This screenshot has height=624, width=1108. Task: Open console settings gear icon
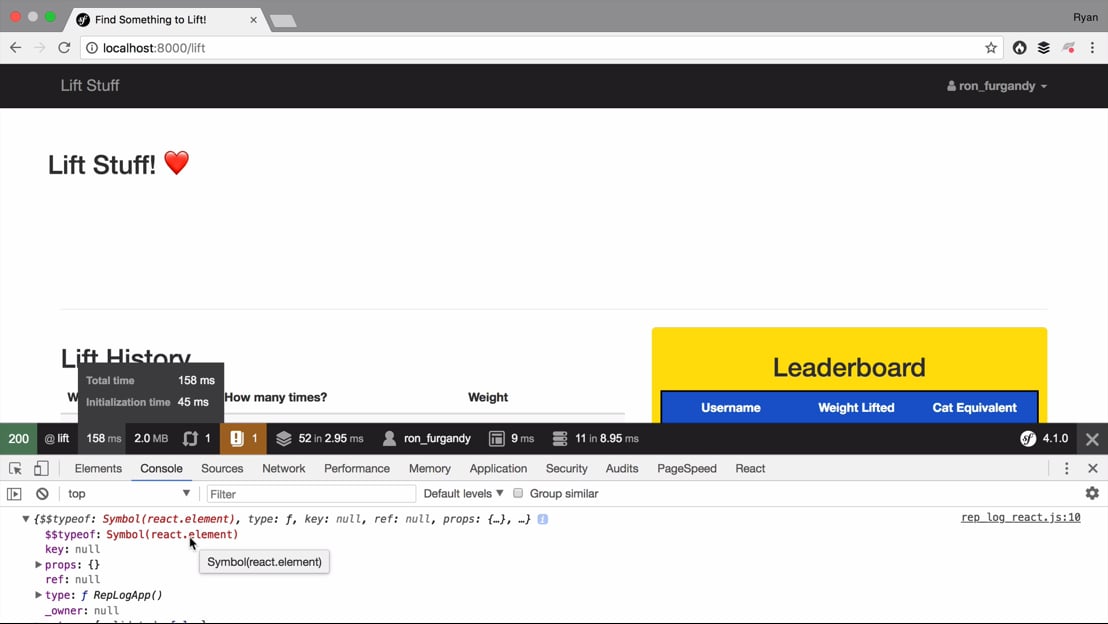coord(1092,493)
